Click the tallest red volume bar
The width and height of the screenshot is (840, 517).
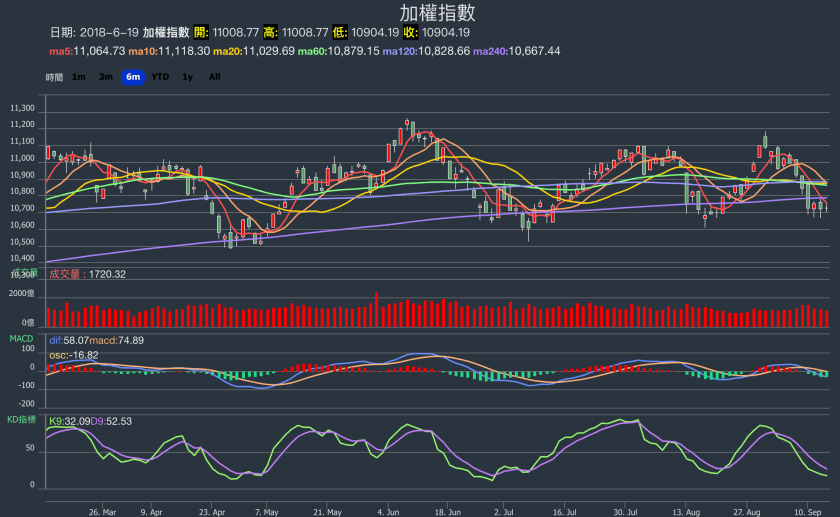[x=376, y=308]
